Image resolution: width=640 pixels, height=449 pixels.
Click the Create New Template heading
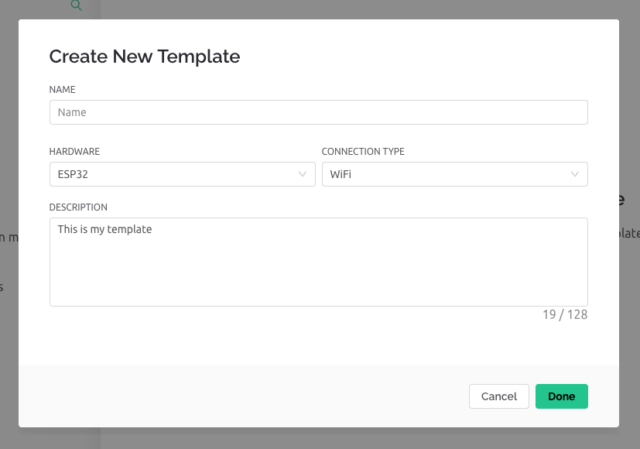[x=144, y=57]
